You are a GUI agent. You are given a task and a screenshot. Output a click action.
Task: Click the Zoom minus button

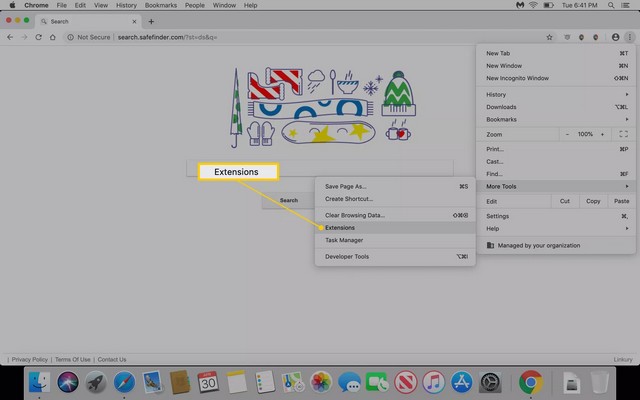click(567, 134)
